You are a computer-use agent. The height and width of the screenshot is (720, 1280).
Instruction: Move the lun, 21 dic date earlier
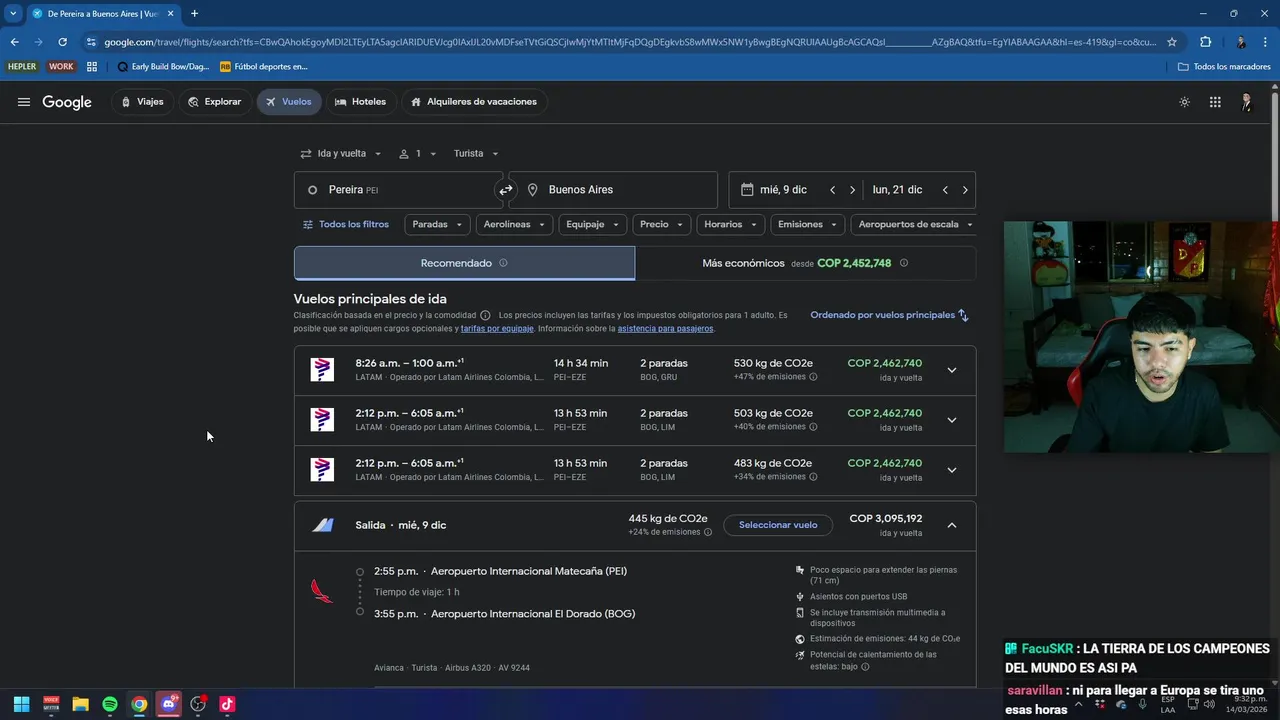(x=945, y=190)
